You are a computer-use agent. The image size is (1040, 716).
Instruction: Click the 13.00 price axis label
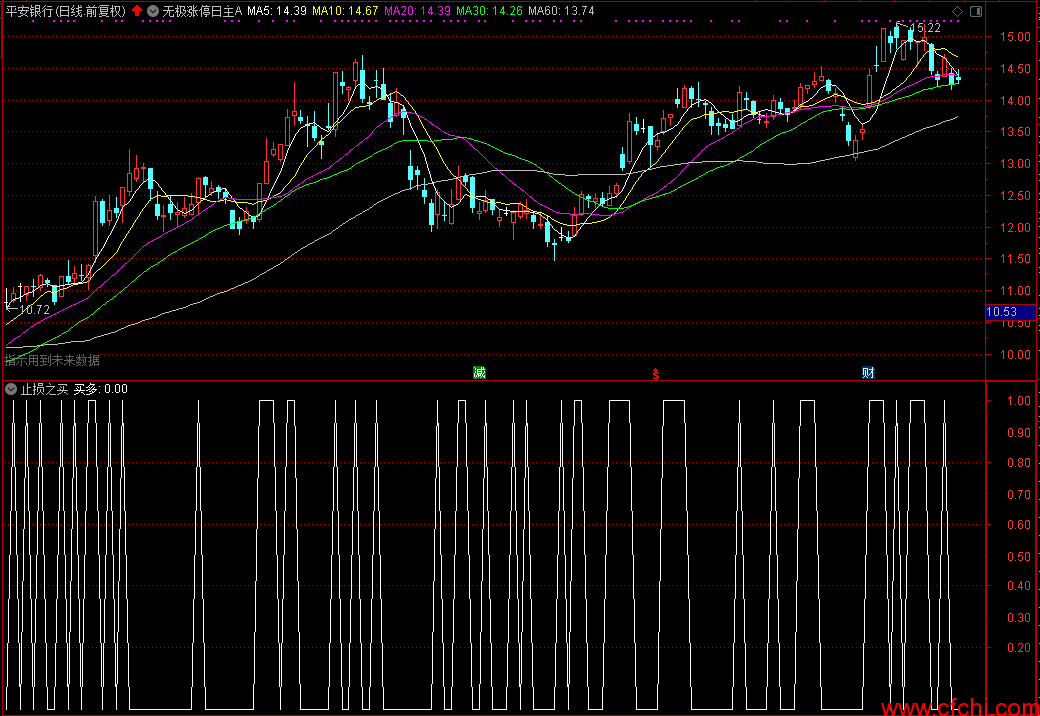coord(1015,164)
